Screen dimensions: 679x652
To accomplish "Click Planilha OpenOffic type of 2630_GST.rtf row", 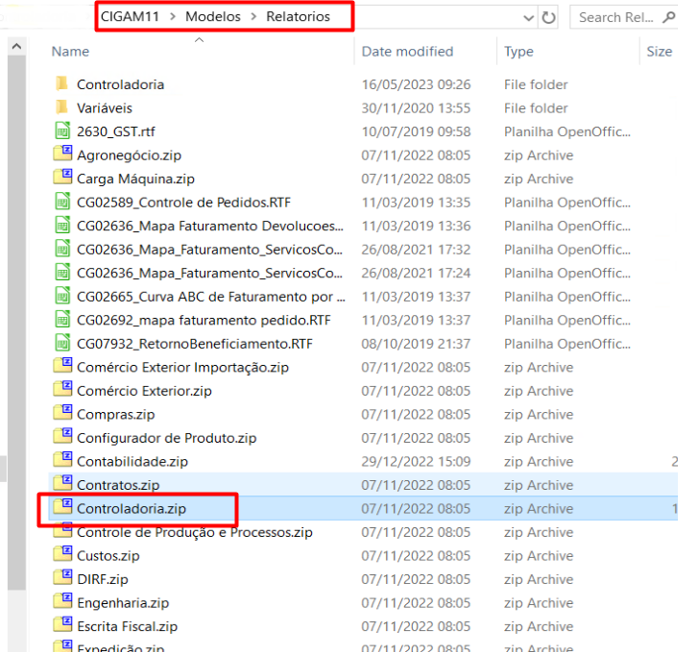I will (567, 131).
